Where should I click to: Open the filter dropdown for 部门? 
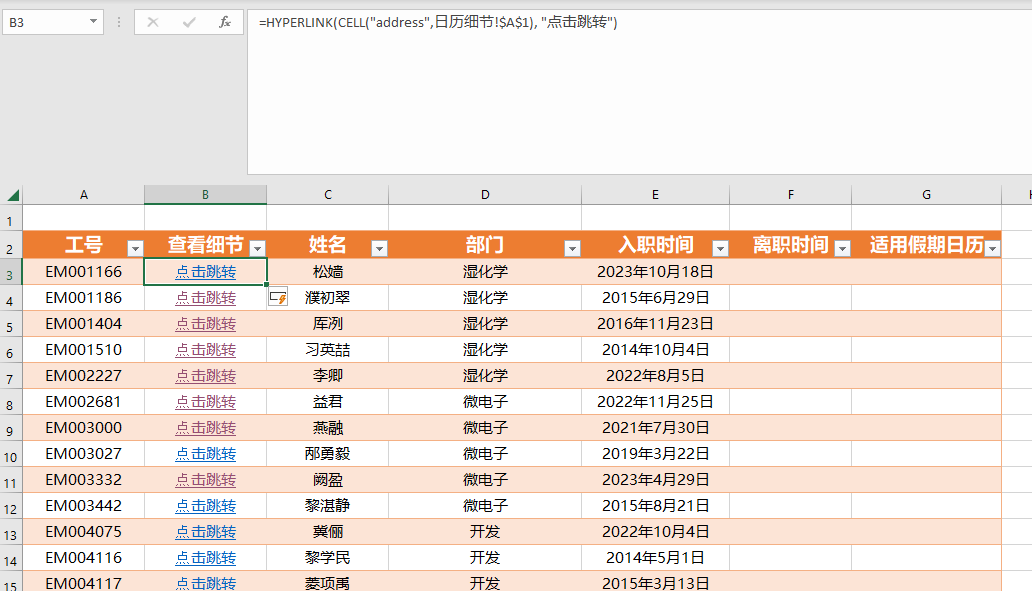click(x=571, y=246)
